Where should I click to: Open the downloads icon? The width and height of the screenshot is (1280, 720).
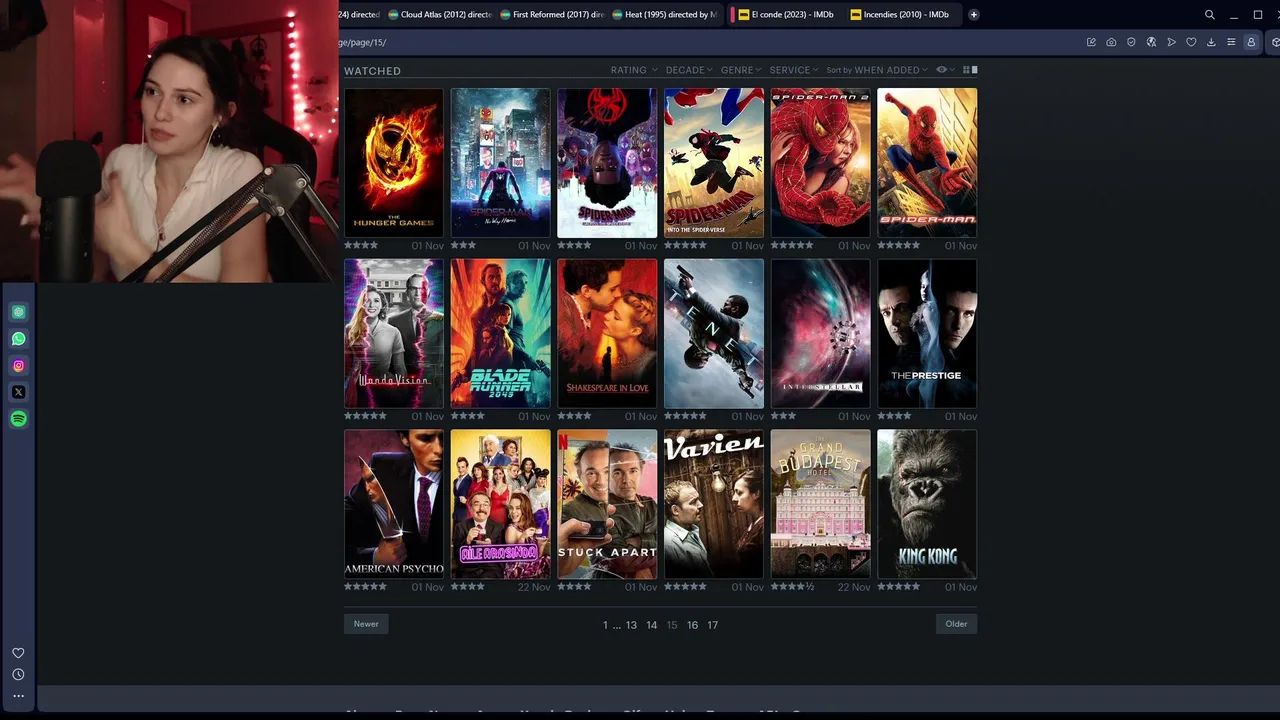click(1211, 42)
